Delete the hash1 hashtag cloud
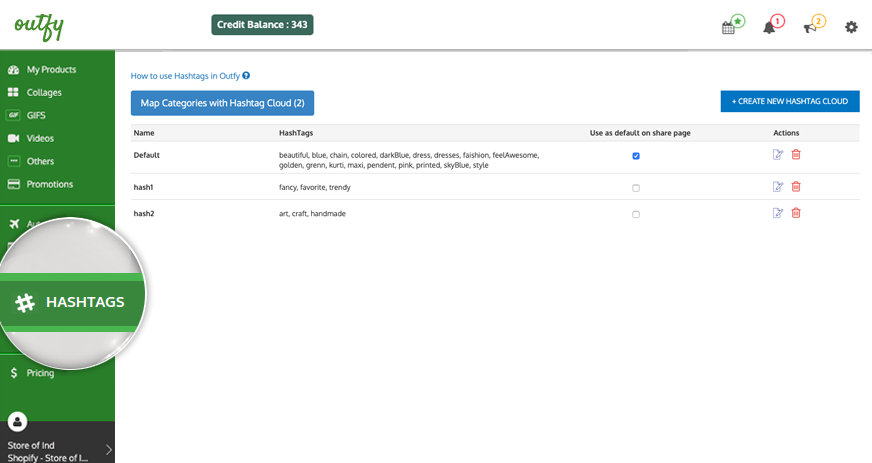 796,187
